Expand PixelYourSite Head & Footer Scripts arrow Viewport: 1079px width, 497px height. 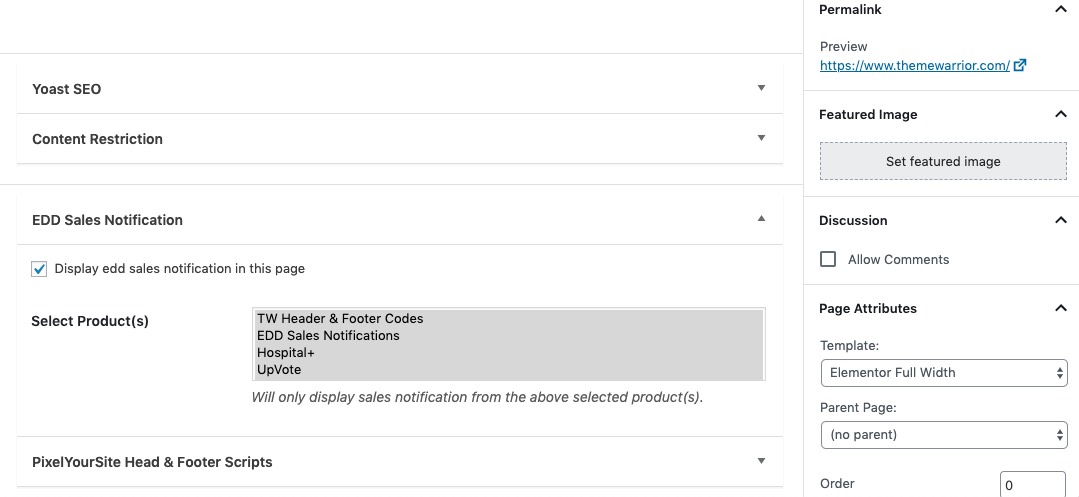pos(761,461)
